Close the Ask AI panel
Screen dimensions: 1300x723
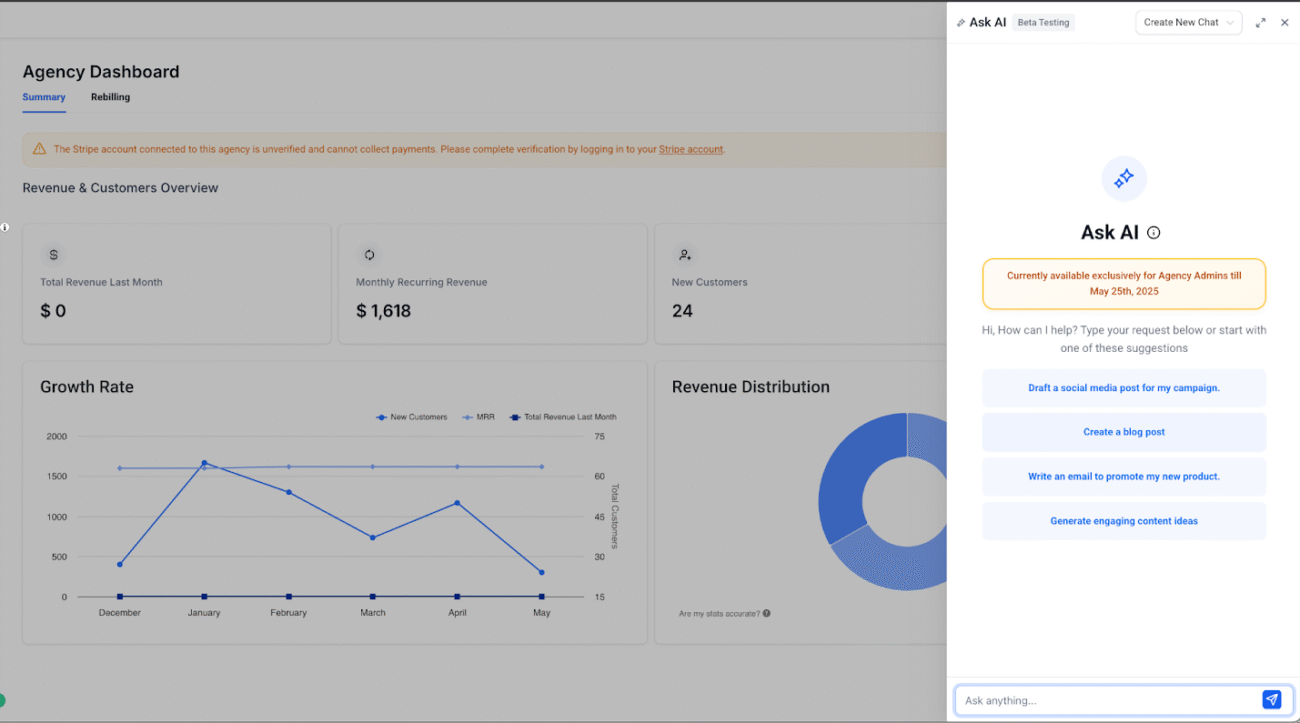point(1285,22)
